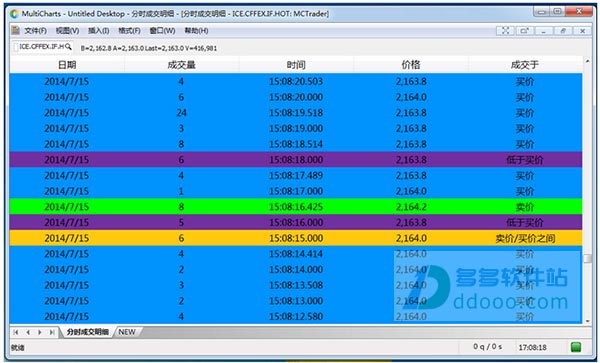Click the time 15:08:13.508 cell

[296, 285]
